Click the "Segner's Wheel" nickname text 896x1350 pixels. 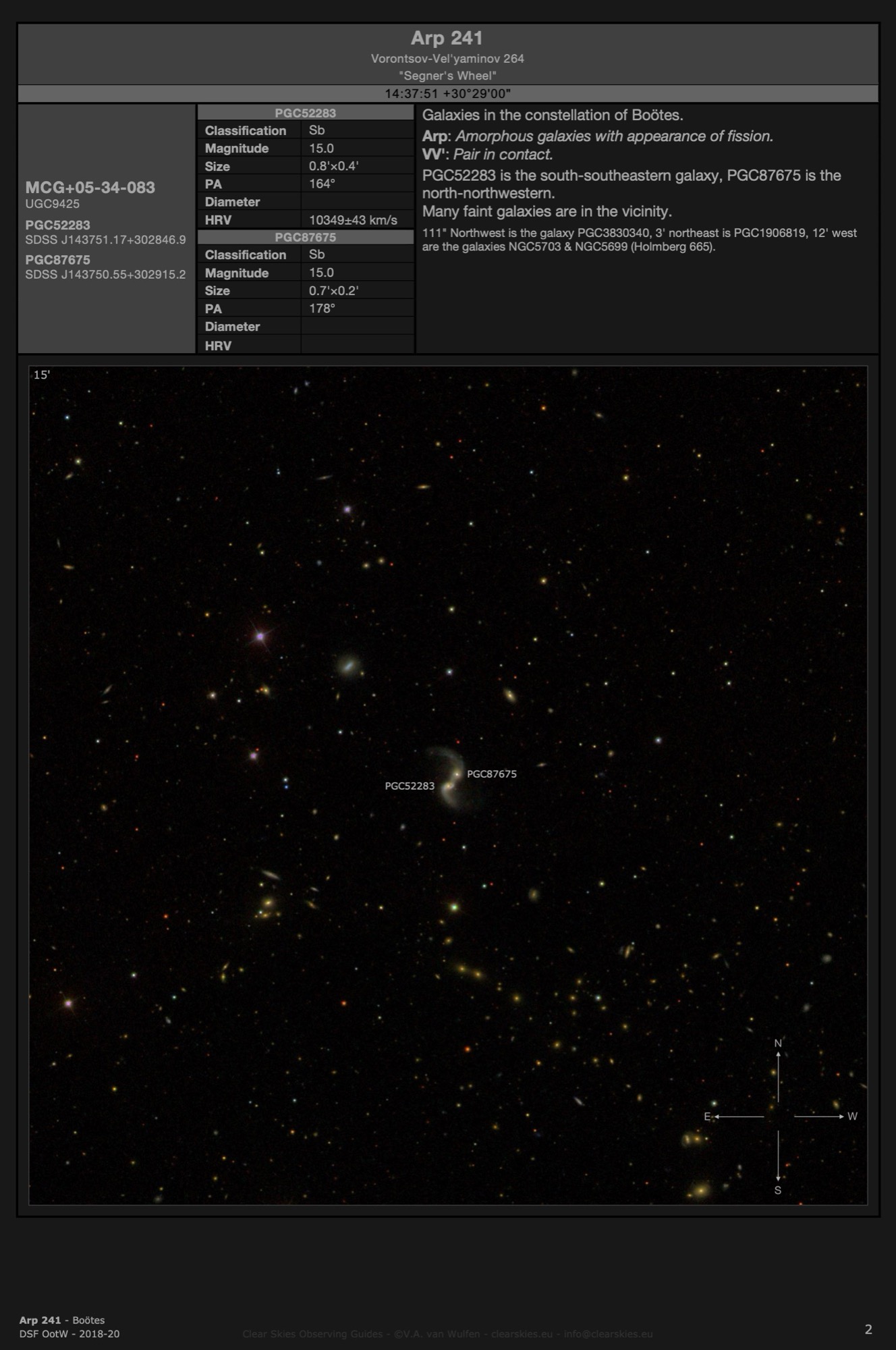coord(447,76)
